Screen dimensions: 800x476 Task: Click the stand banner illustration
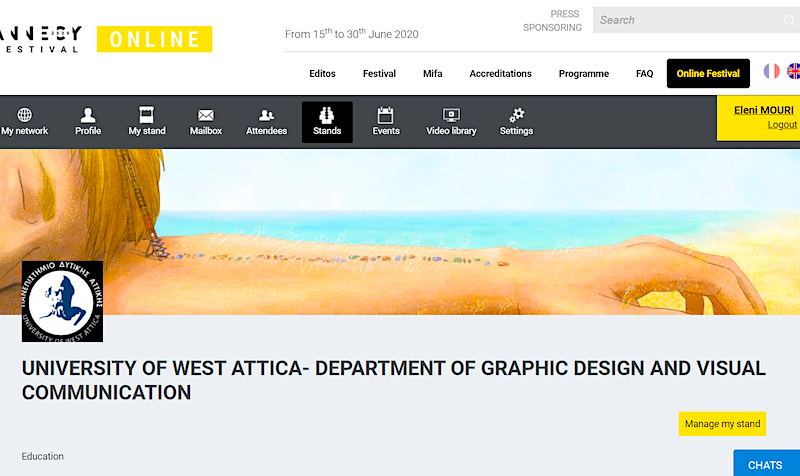(x=400, y=232)
